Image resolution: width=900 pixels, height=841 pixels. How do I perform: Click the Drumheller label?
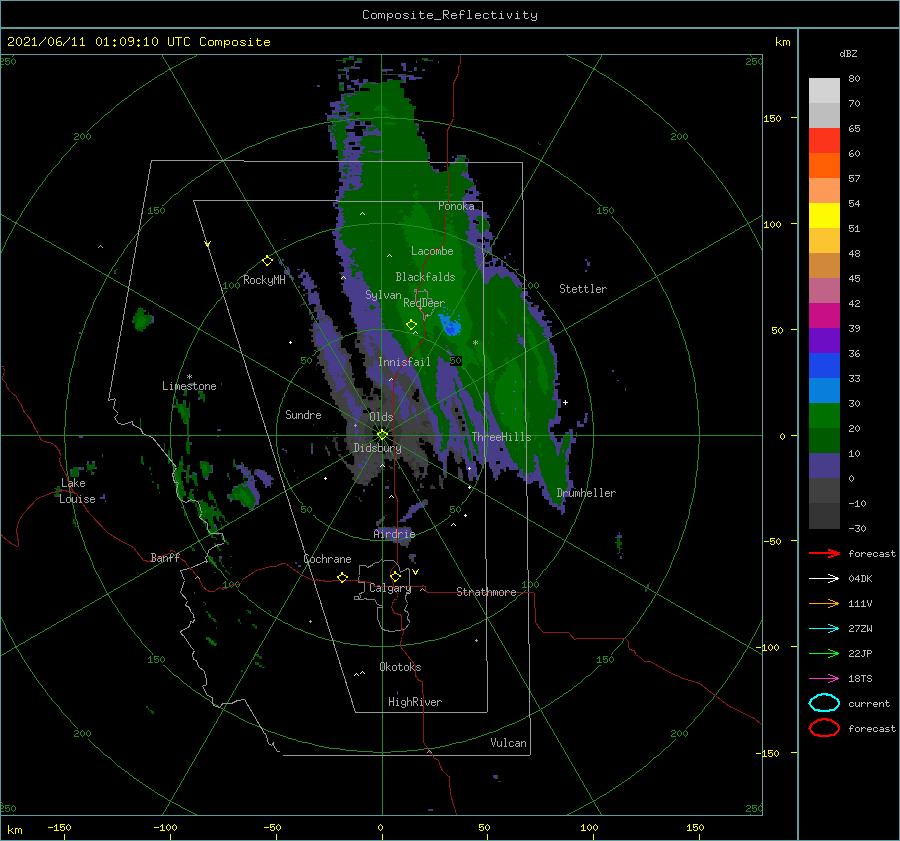pyautogui.click(x=586, y=493)
